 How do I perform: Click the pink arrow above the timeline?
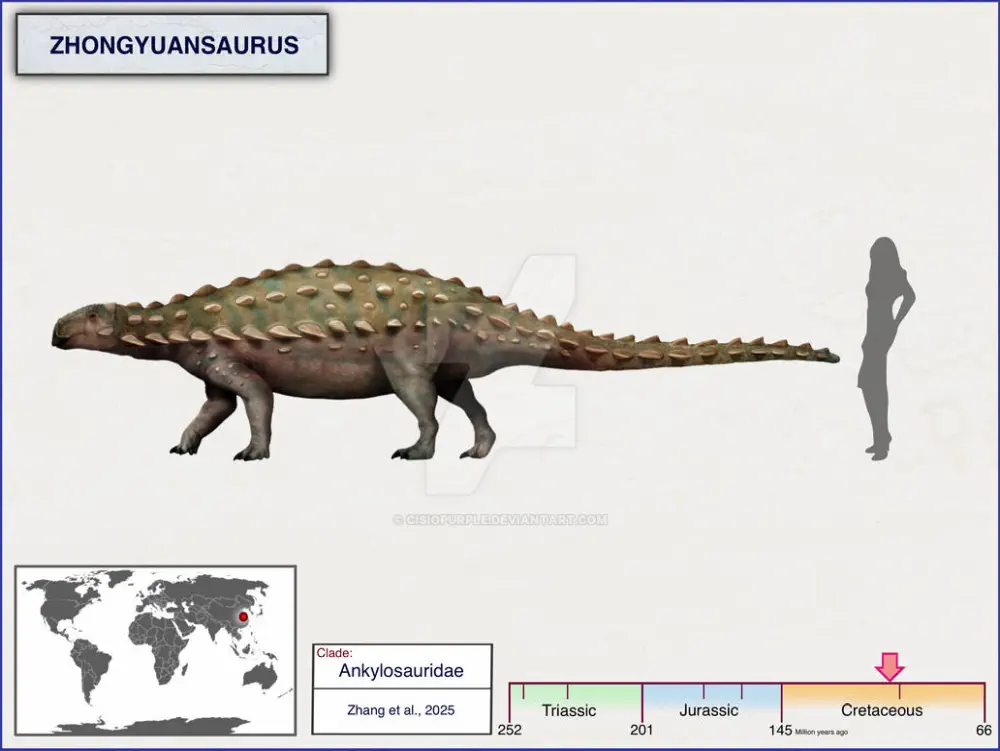[x=889, y=667]
